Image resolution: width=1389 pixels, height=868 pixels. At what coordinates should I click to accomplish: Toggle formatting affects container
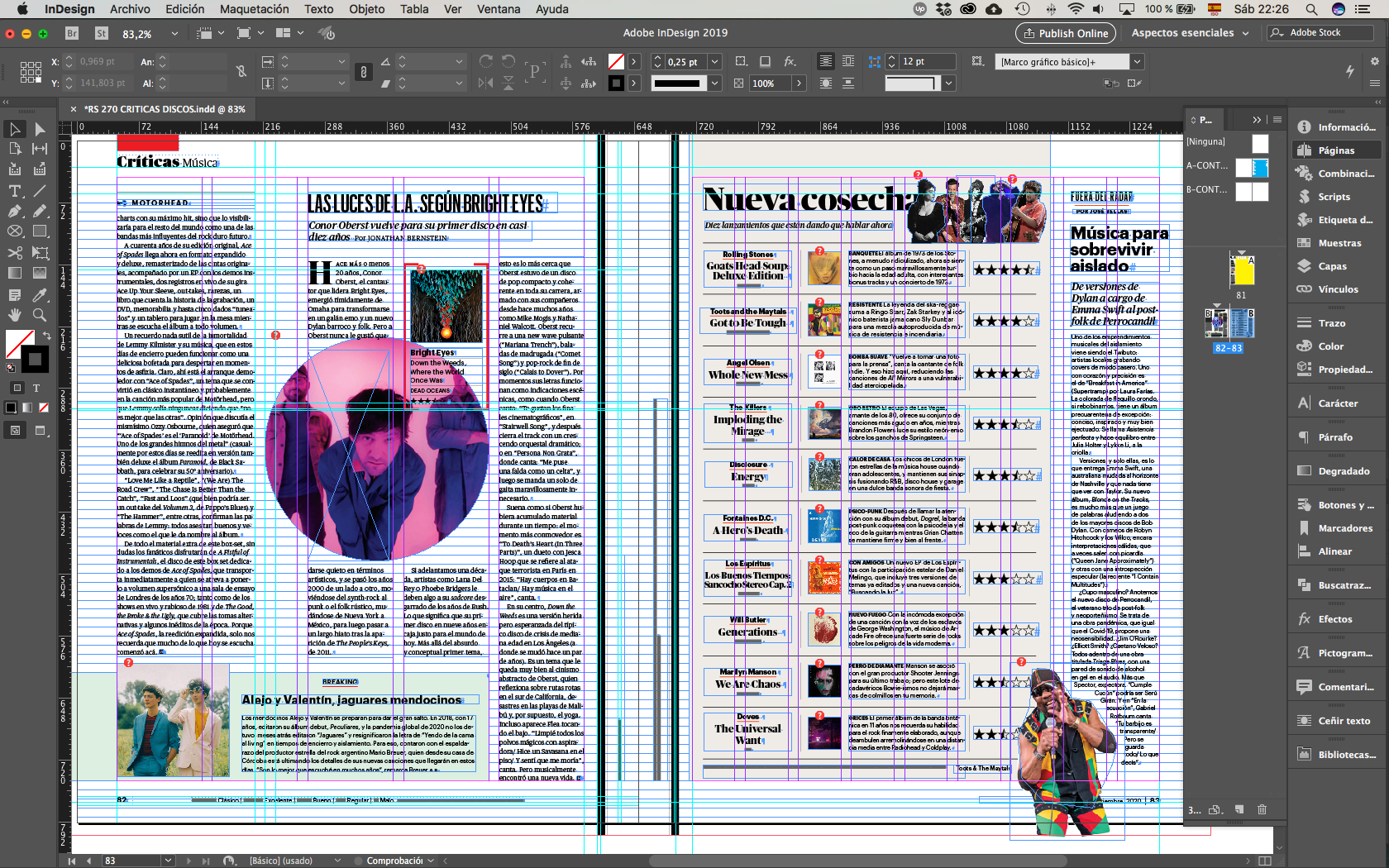(17, 387)
